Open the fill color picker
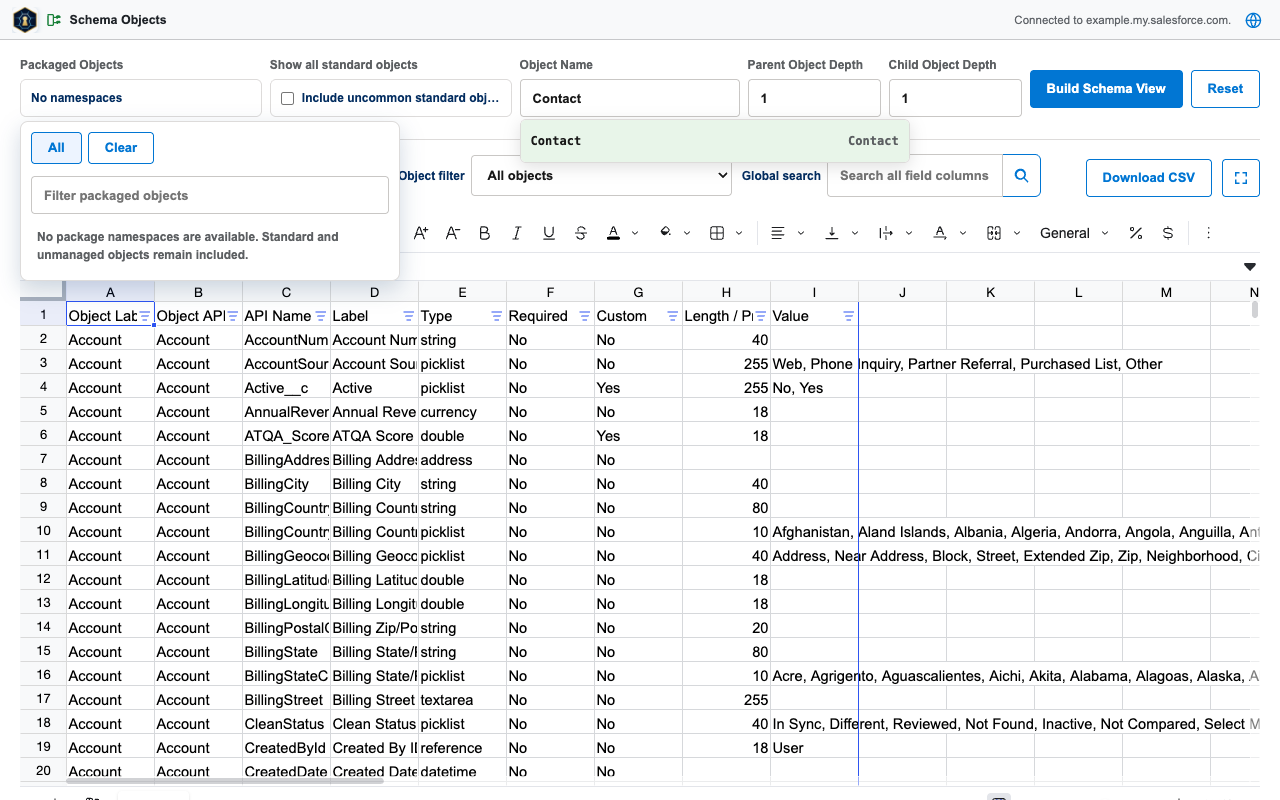The height and width of the screenshot is (800, 1280). coord(666,233)
